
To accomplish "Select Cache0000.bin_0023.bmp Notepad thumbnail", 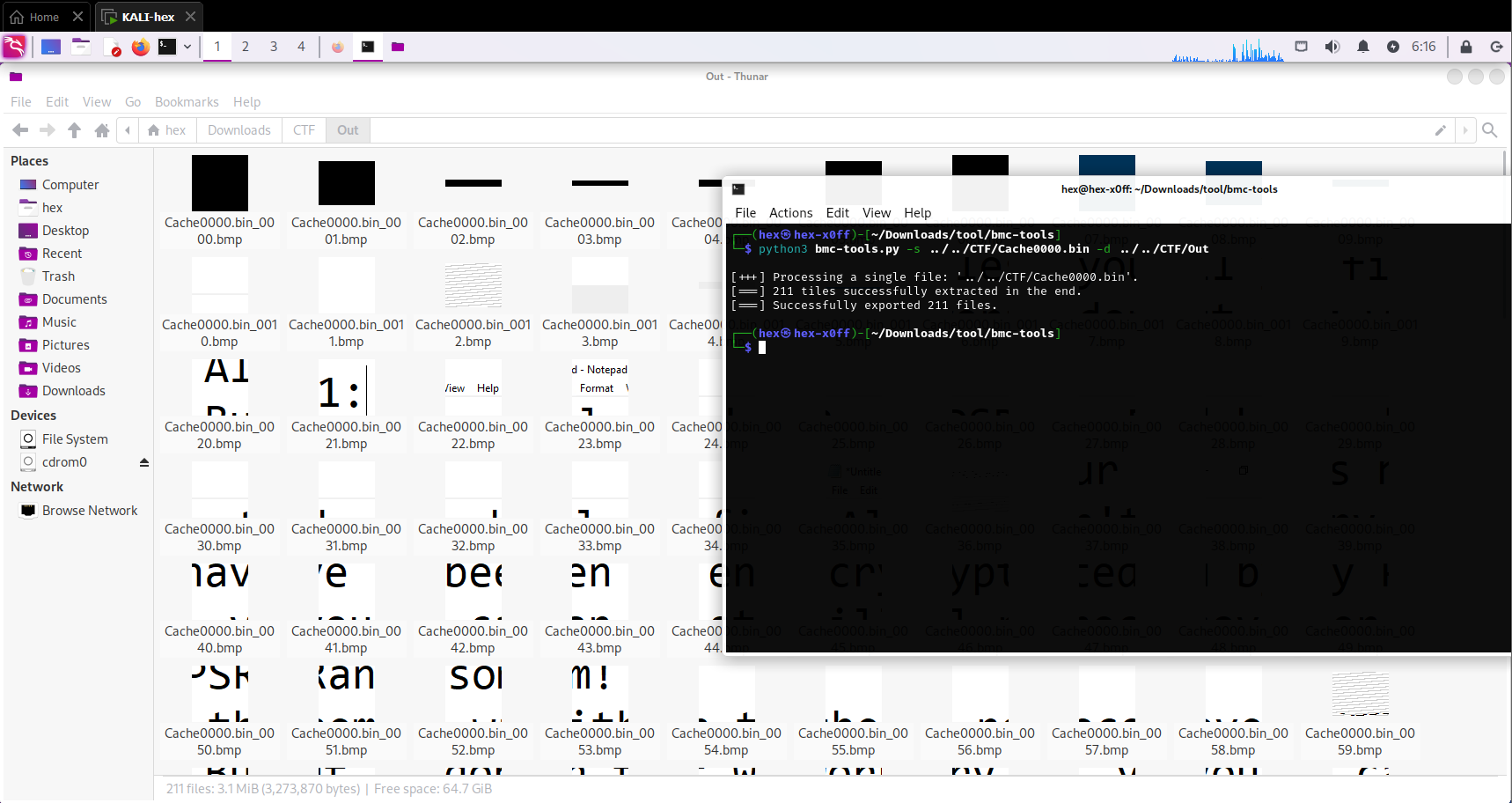I will (600, 387).
